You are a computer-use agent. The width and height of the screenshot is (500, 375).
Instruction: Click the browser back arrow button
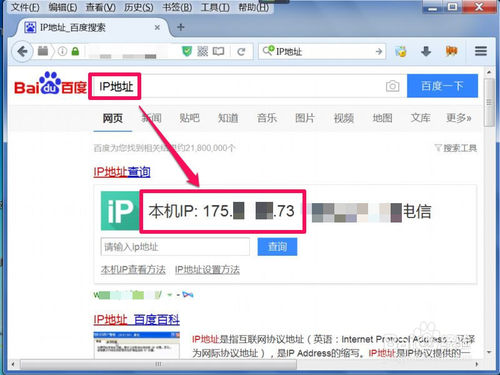22,51
